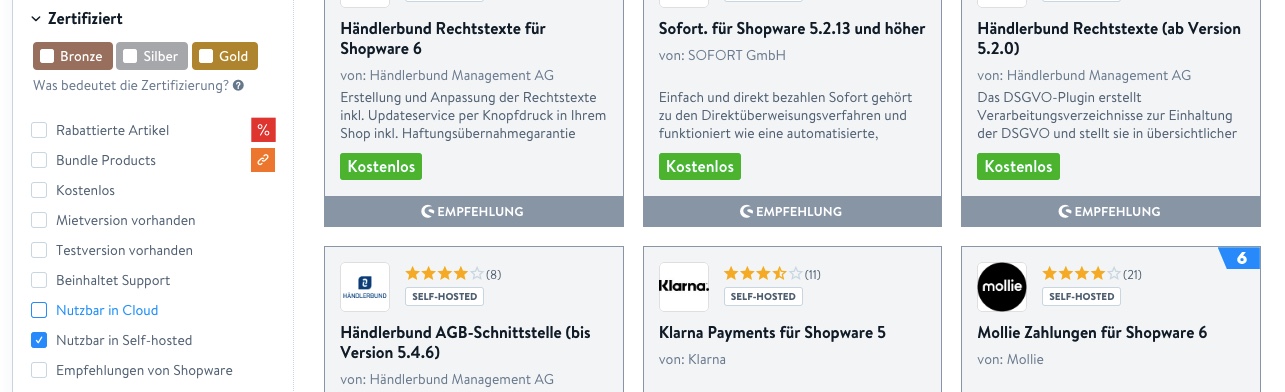
Task: Click the red percent discount icon
Action: (263, 130)
